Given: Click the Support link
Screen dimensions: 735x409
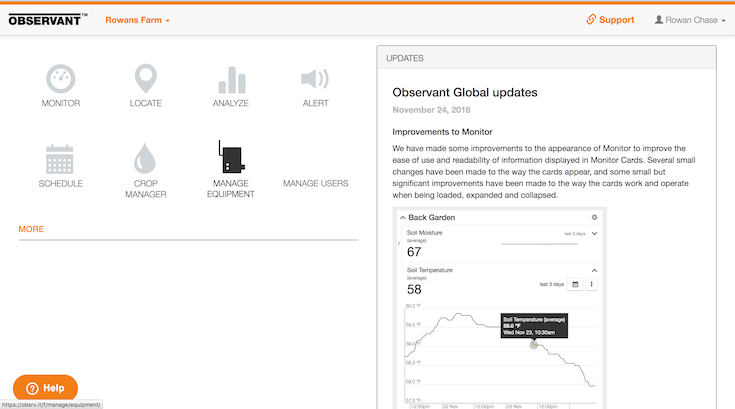Looking at the screenshot, I should click(610, 20).
